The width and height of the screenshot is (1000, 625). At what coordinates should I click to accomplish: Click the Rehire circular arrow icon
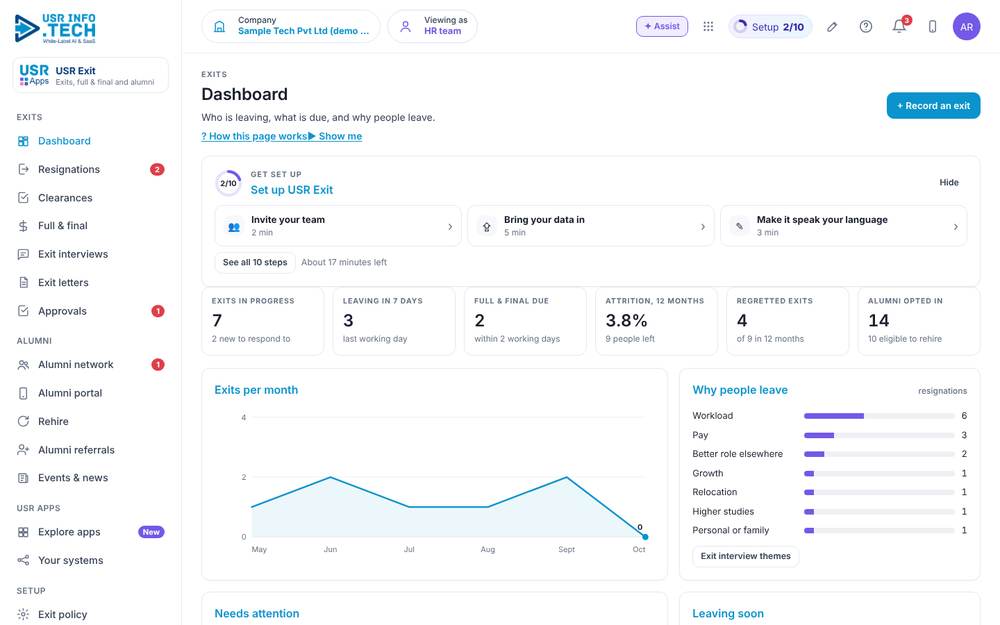pyautogui.click(x=24, y=422)
